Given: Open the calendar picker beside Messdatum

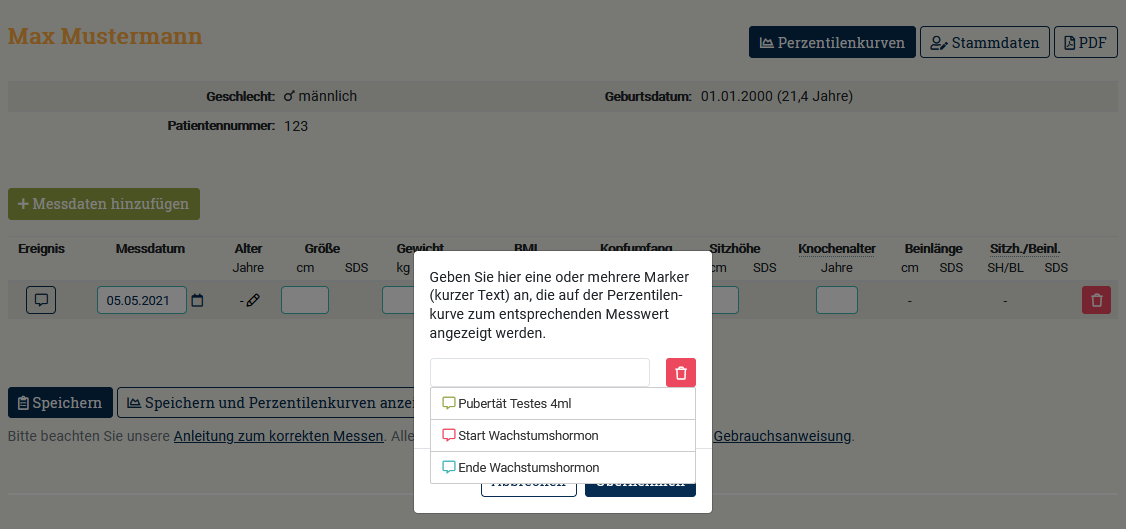Looking at the screenshot, I should point(197,300).
